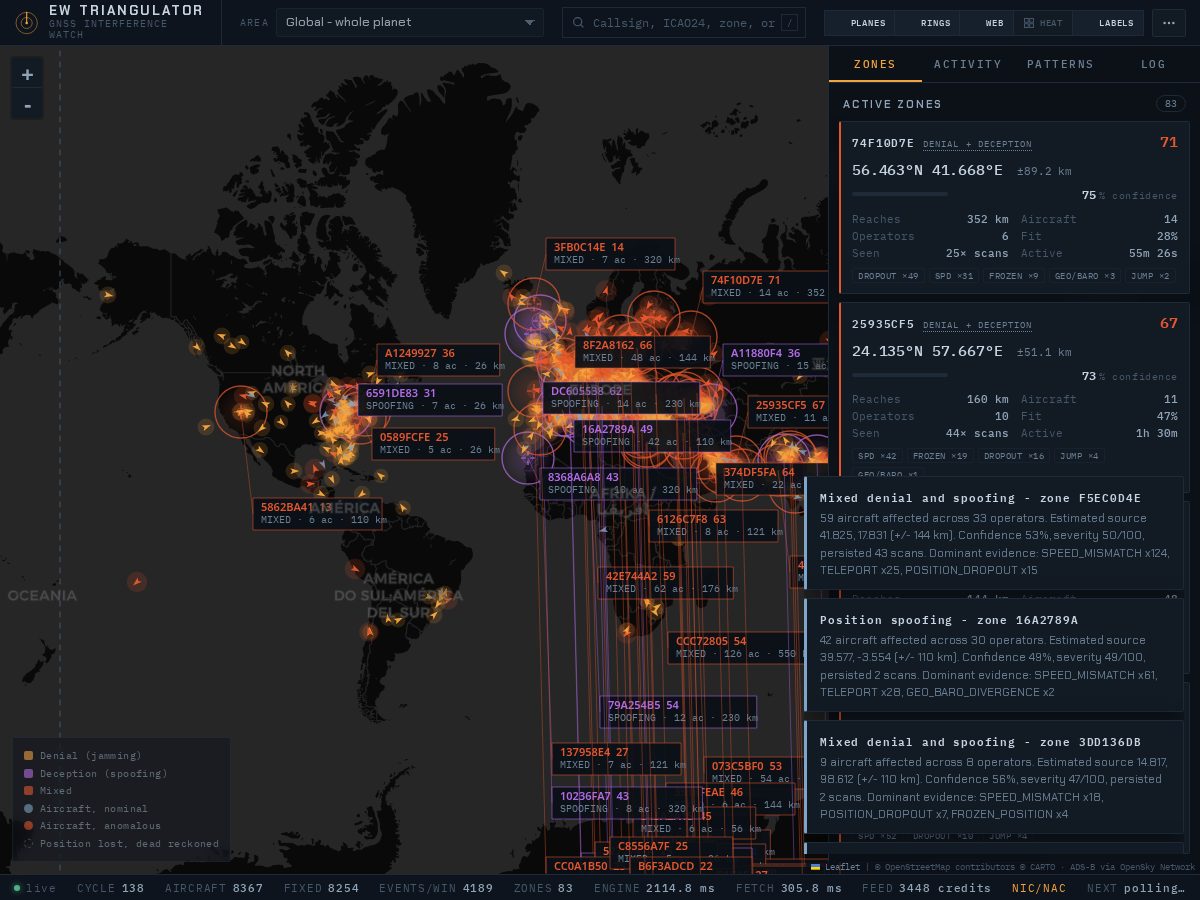
Task: Click the FROZEN ×9 evidence tag
Action: (x=1013, y=276)
